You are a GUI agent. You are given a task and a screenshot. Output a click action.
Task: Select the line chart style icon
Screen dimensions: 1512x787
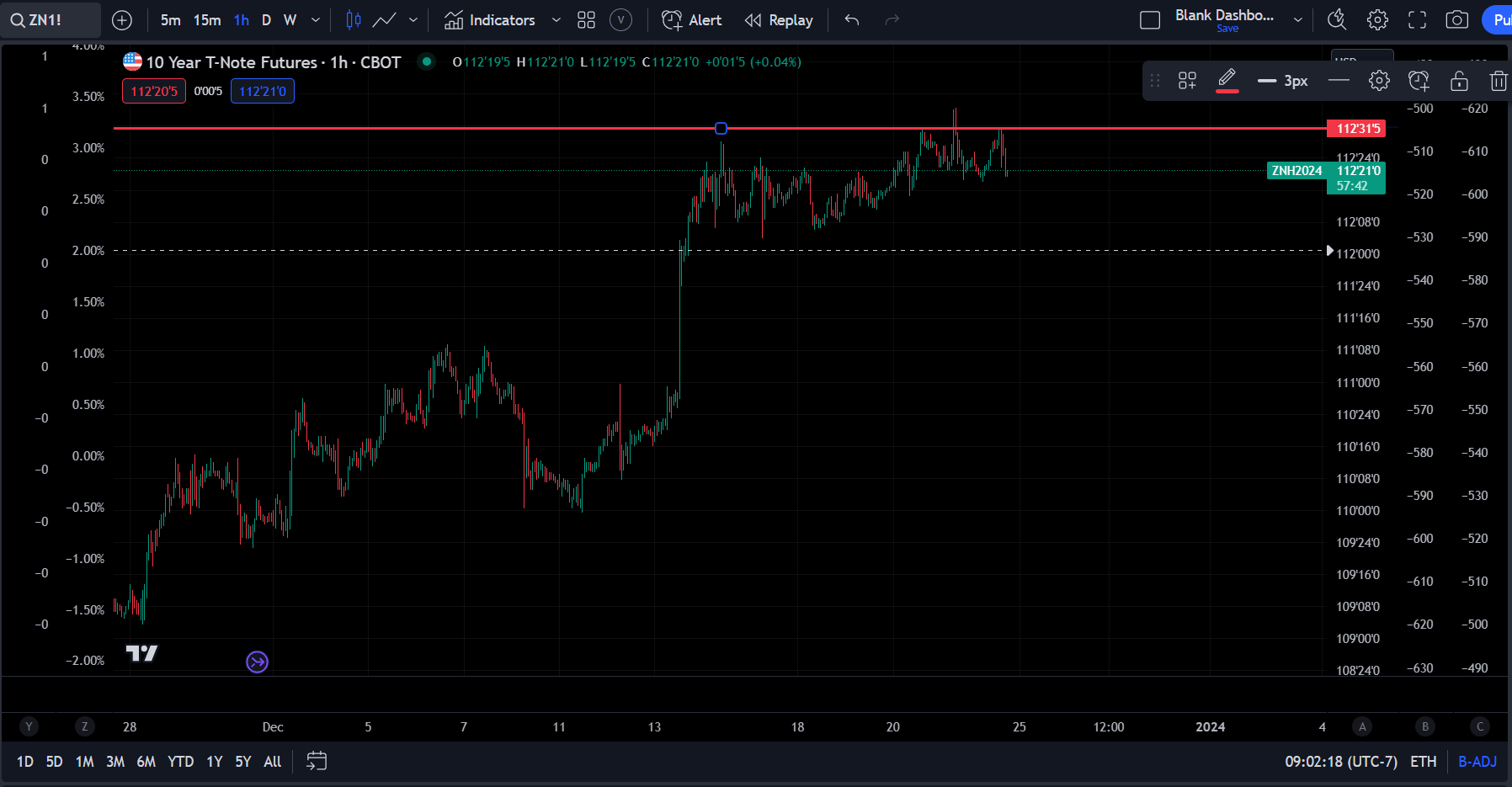[385, 20]
